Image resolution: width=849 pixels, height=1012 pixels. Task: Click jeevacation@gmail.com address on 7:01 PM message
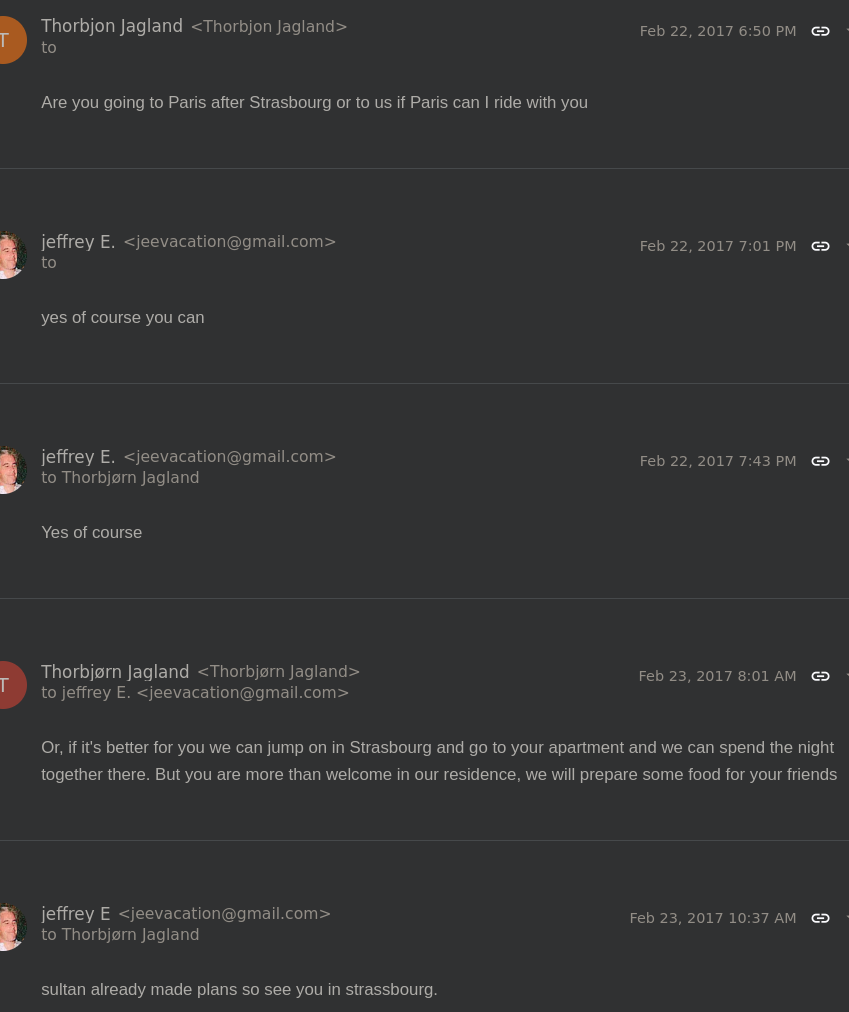point(229,242)
